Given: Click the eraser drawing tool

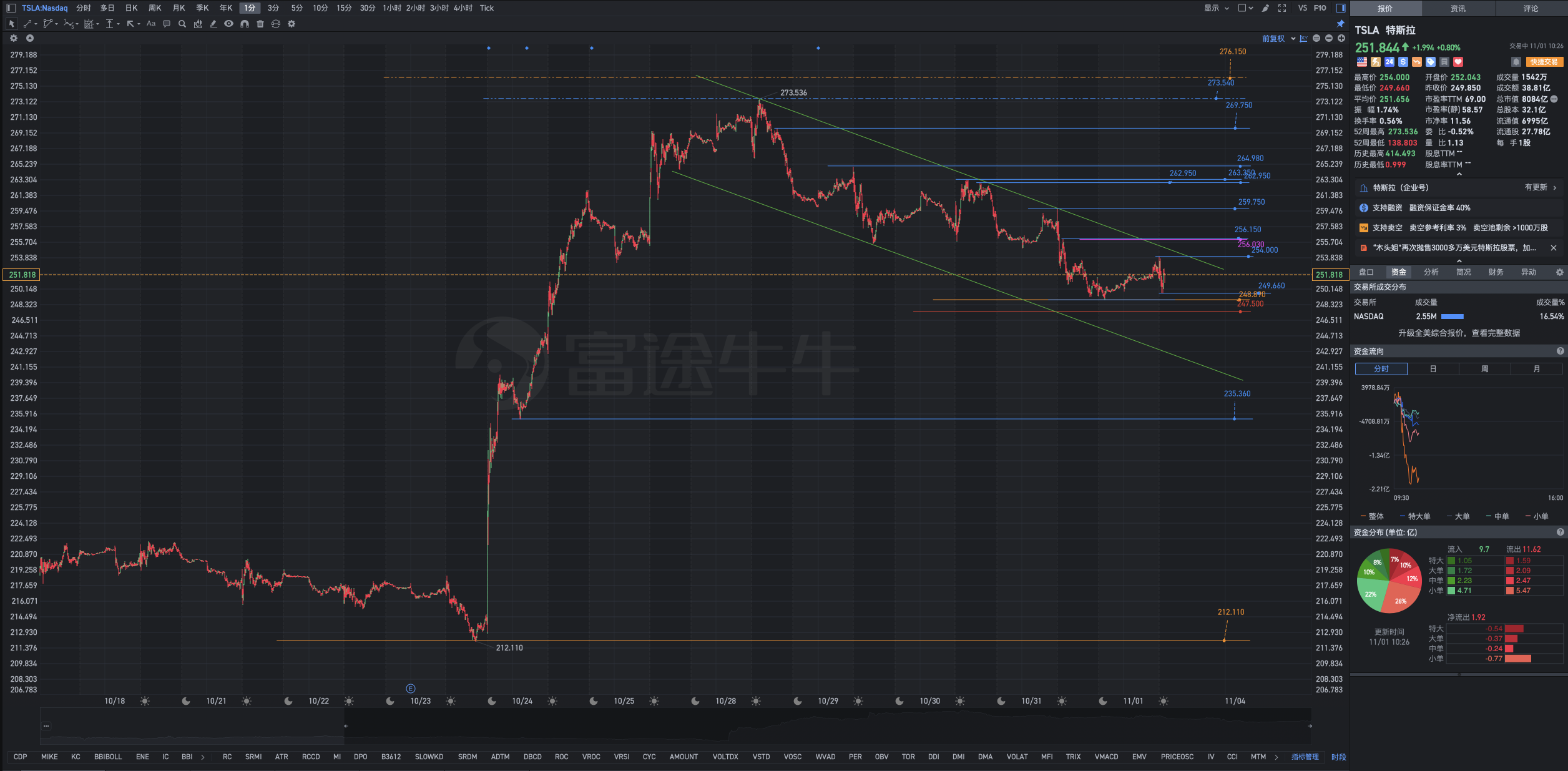Looking at the screenshot, I should [x=213, y=24].
